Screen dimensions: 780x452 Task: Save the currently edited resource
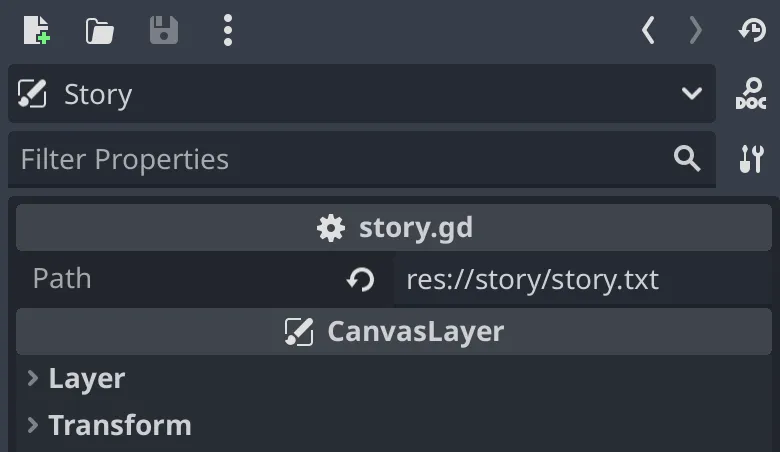(163, 31)
